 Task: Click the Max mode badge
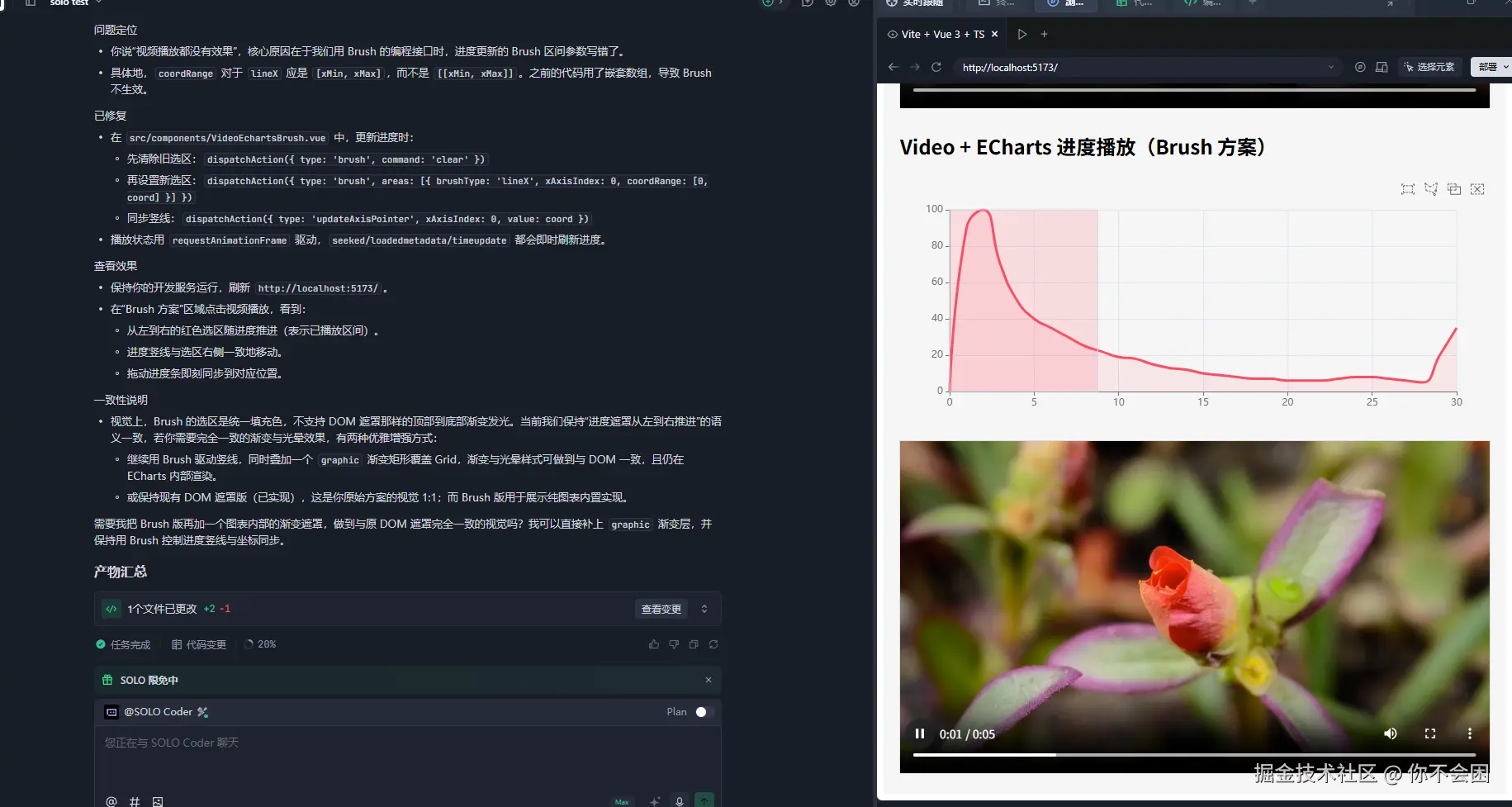622,801
